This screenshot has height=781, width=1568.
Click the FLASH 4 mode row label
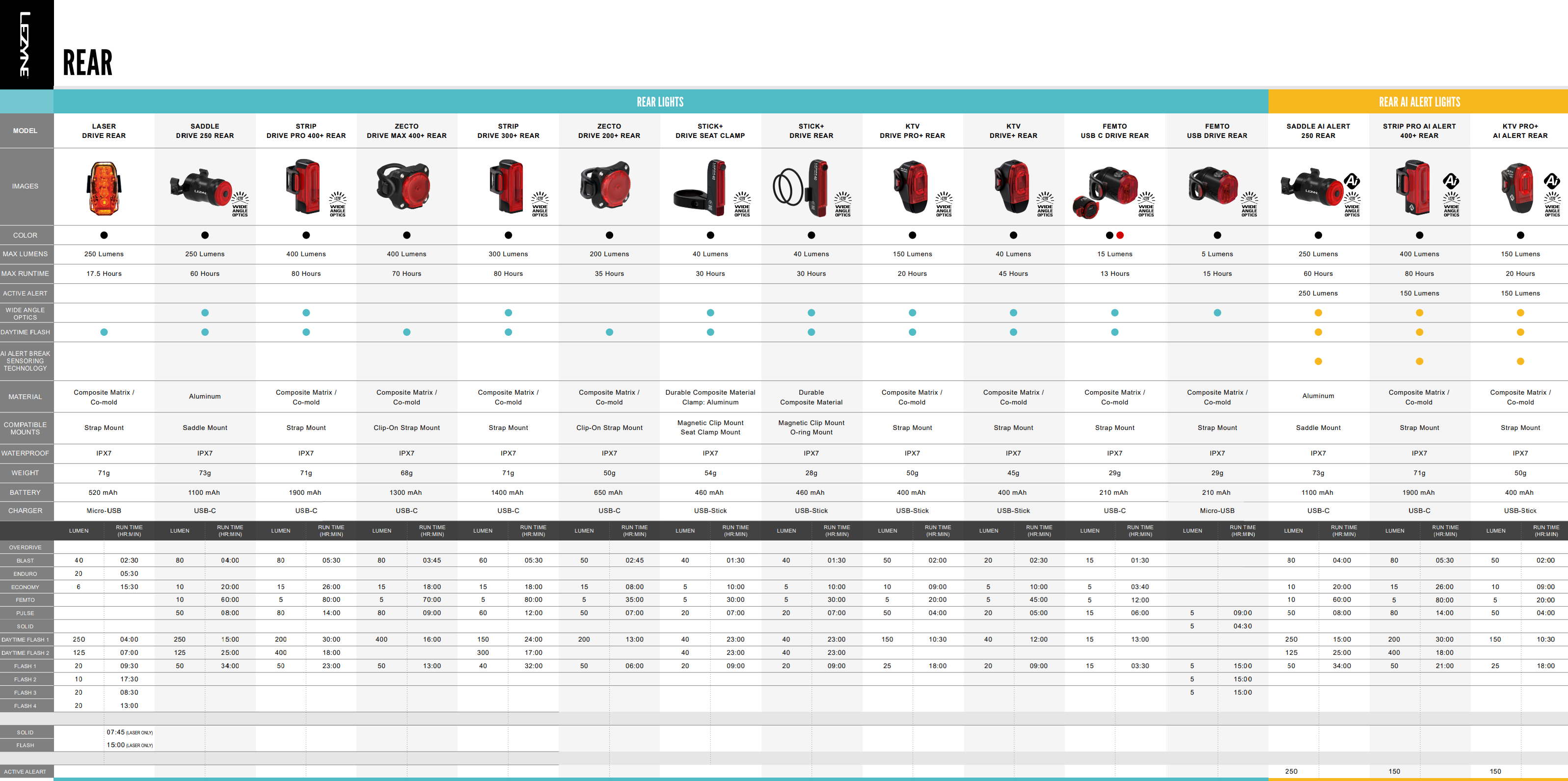tap(25, 706)
